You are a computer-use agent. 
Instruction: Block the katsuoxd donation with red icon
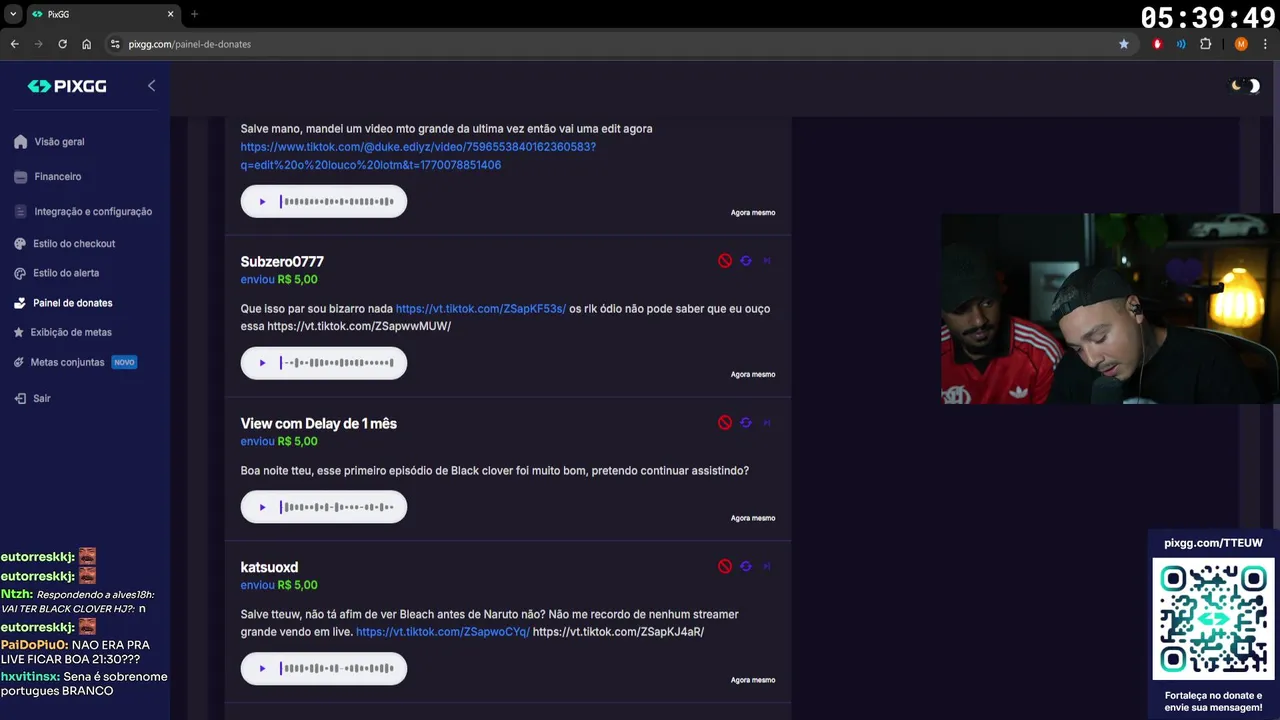[x=725, y=566]
